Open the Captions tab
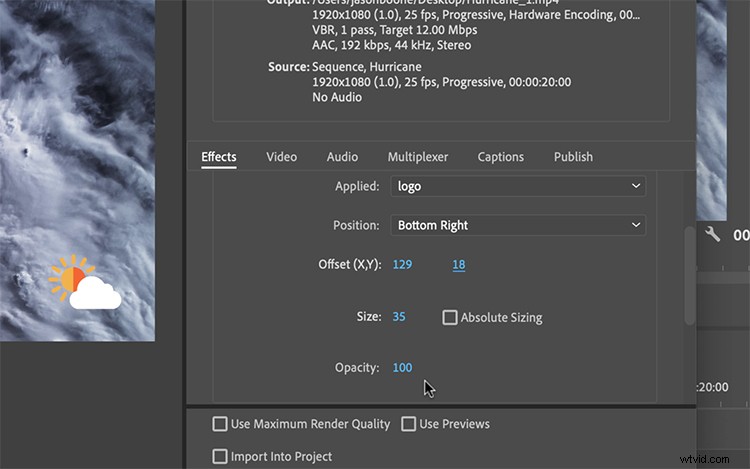The width and height of the screenshot is (750, 469). pos(500,157)
